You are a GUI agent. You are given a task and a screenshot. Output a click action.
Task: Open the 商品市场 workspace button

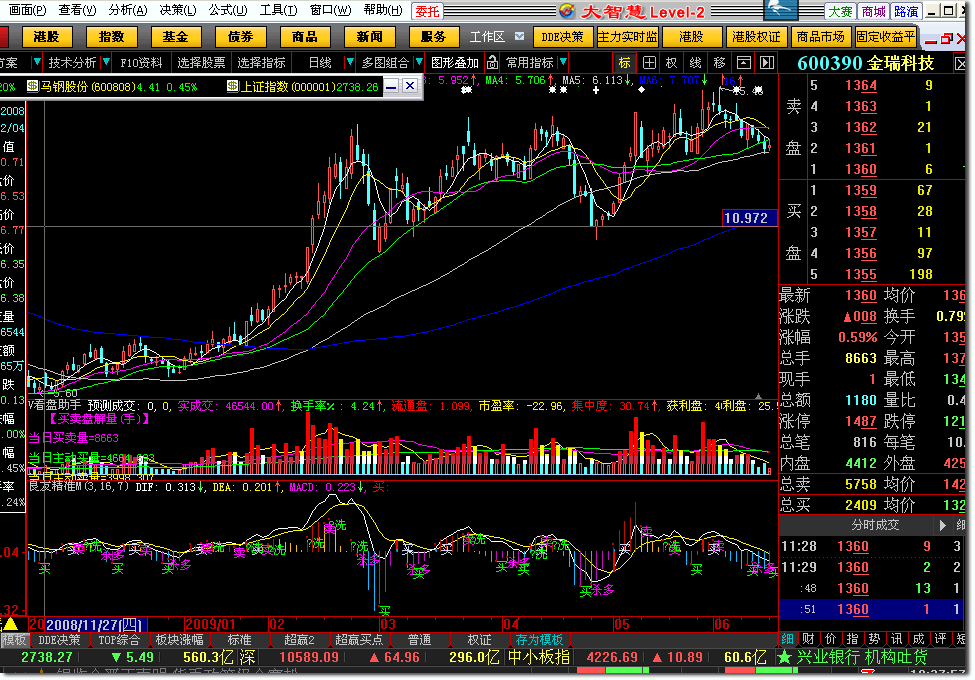[821, 37]
